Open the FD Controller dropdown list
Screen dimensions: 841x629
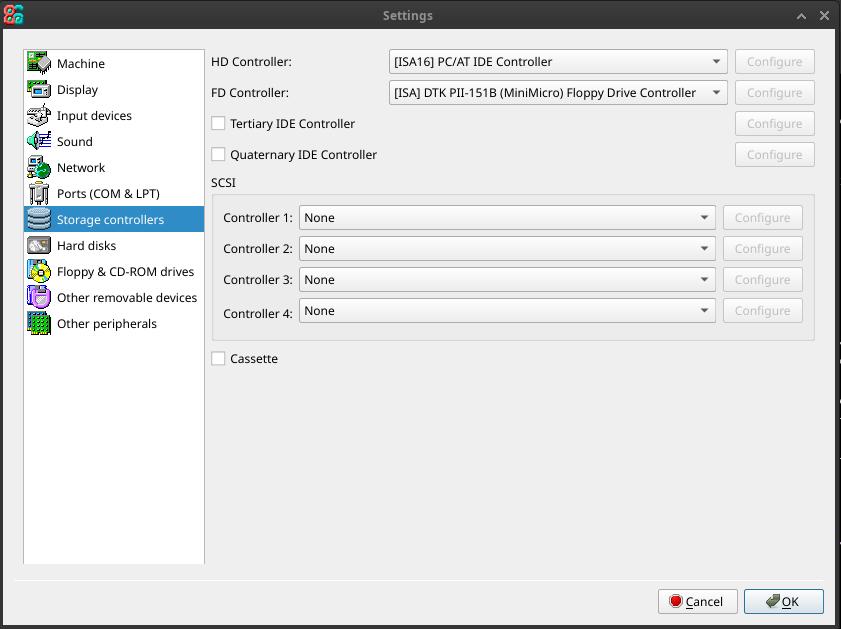(x=558, y=93)
